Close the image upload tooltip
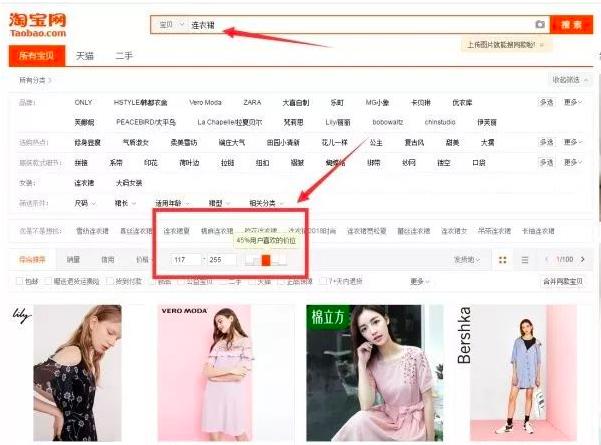This screenshot has width=601, height=445. click(x=542, y=45)
